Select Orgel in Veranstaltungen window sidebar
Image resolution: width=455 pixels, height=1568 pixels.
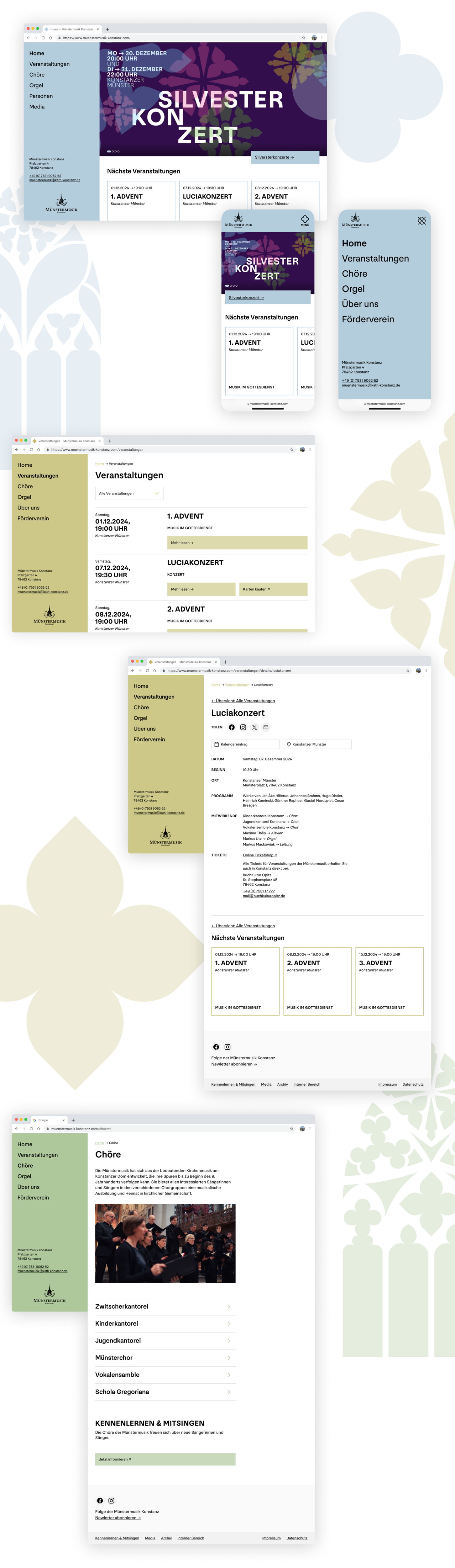point(24,497)
